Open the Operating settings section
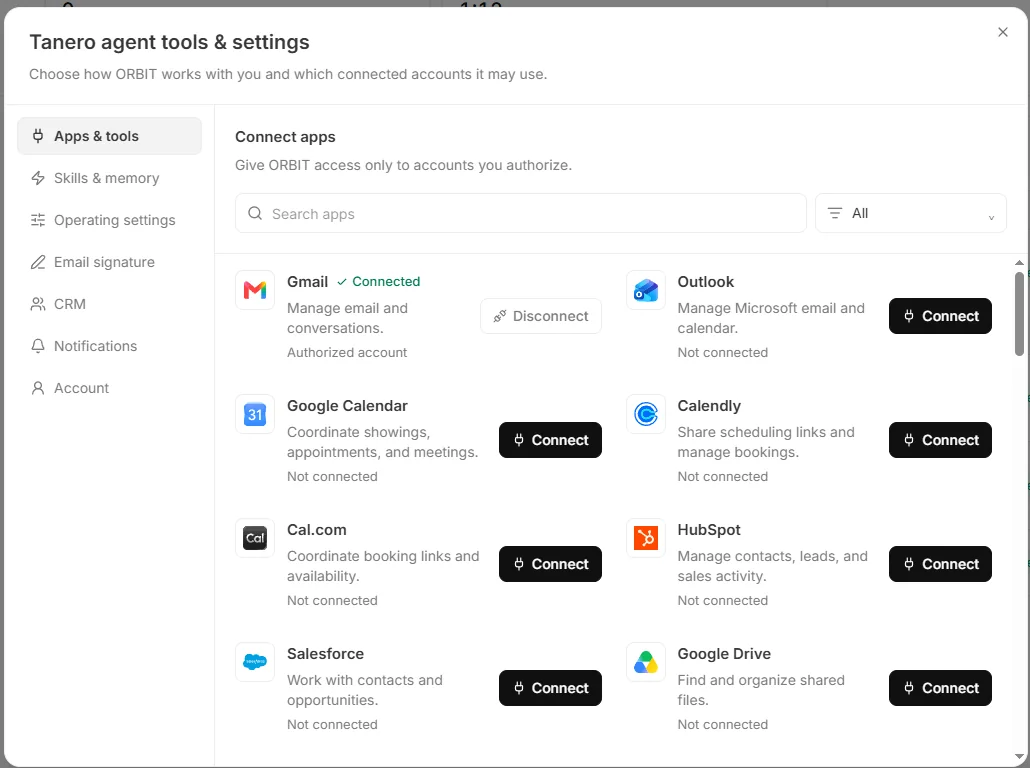The height and width of the screenshot is (768, 1030). [x=109, y=220]
